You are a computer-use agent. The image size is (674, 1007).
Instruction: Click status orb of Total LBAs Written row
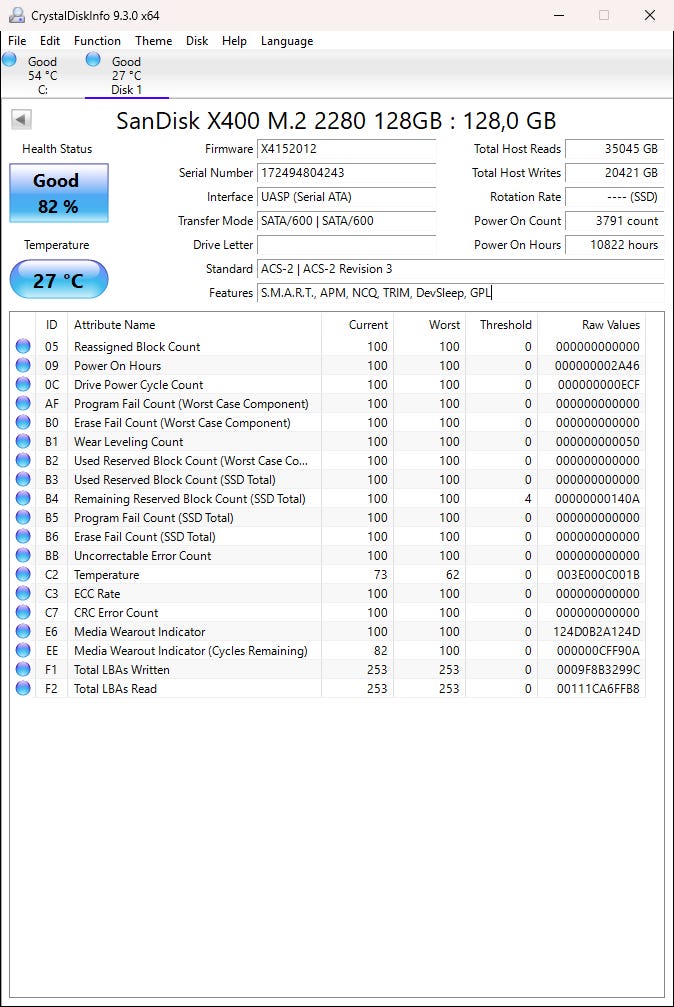[x=23, y=669]
